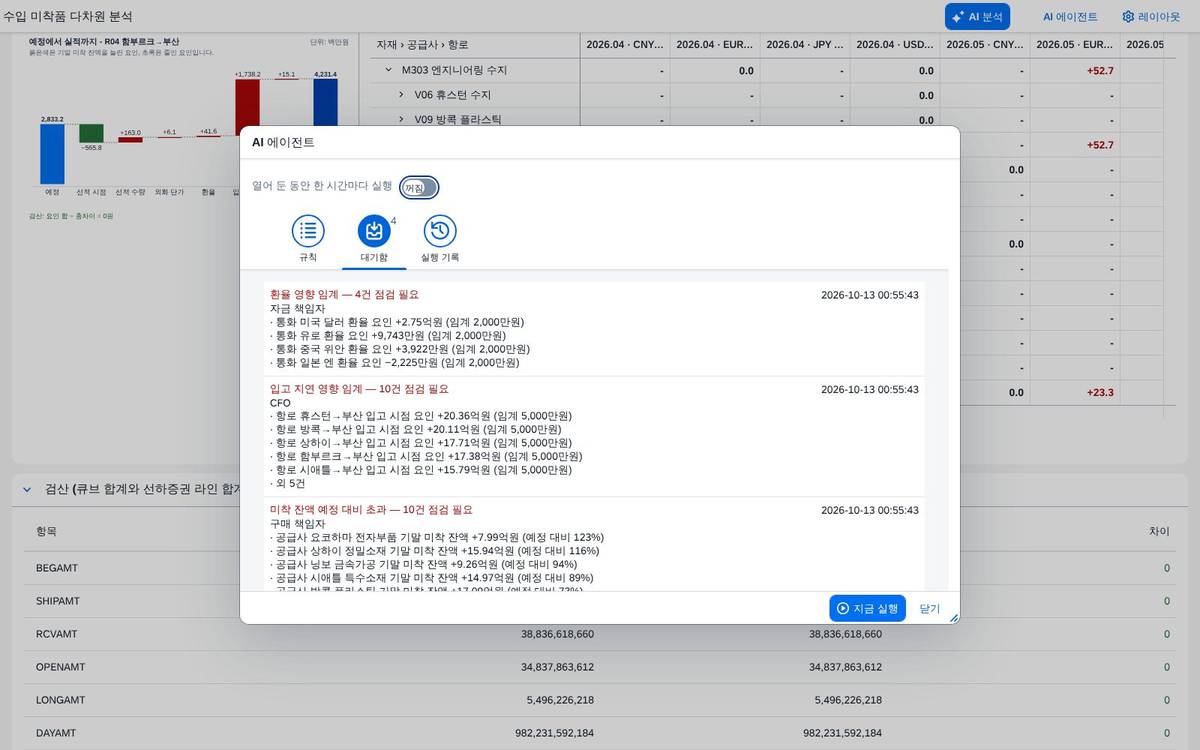Viewport: 1200px width, 750px height.
Task: Open the 레이아웃 layout settings
Action: point(1151,17)
